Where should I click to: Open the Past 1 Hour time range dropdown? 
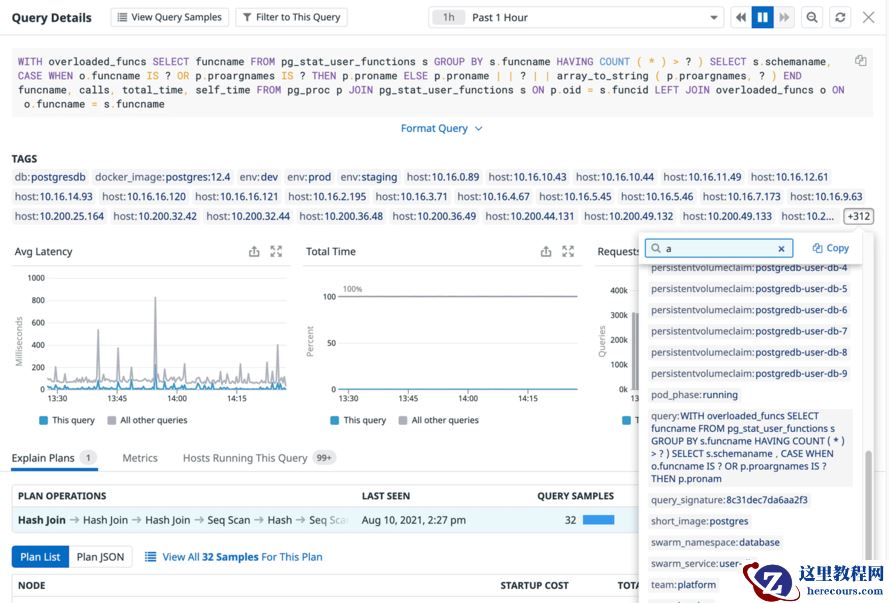click(575, 18)
